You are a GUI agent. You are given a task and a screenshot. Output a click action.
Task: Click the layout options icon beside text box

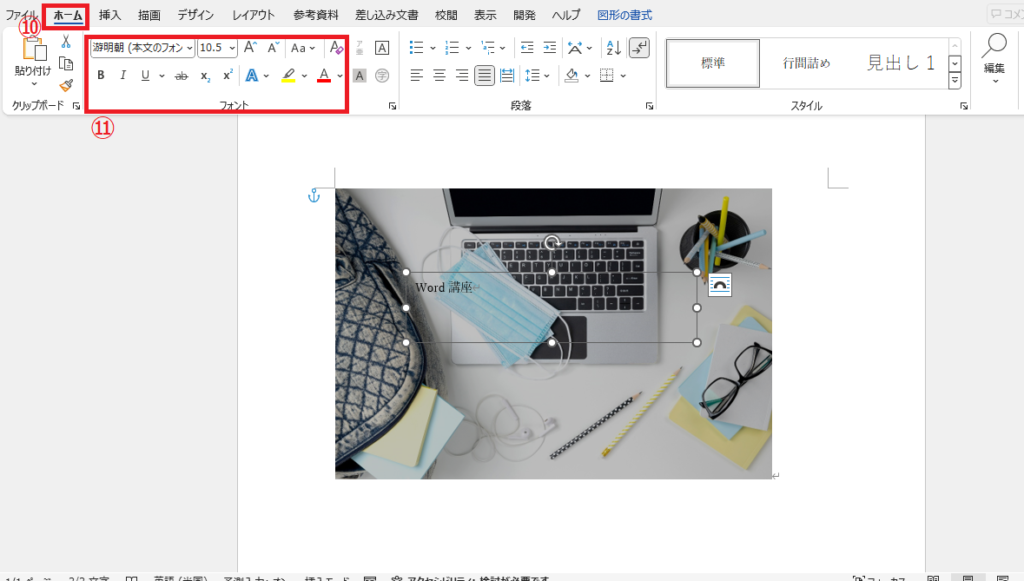point(720,285)
